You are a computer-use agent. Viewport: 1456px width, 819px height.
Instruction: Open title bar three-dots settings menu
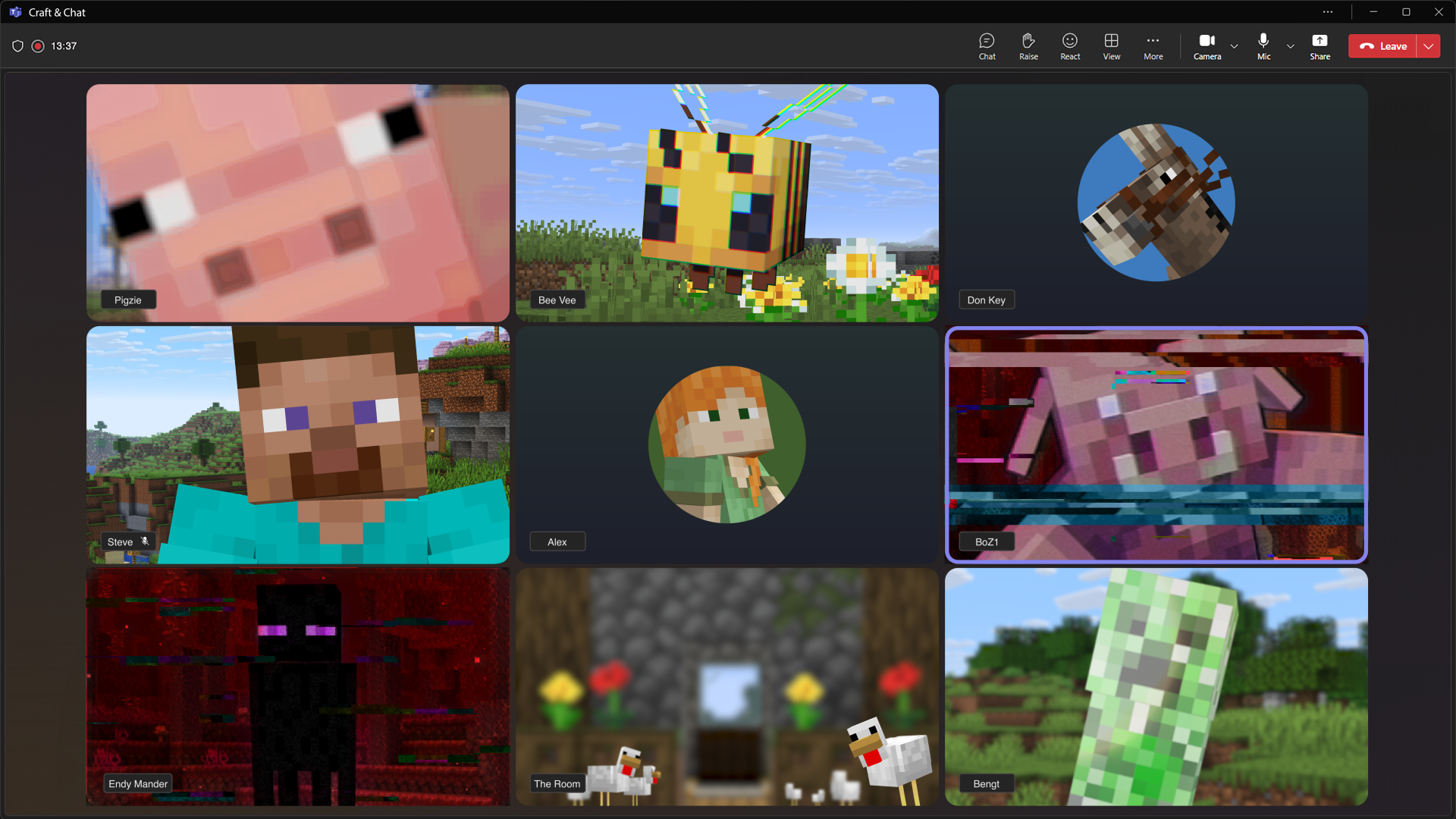point(1328,12)
